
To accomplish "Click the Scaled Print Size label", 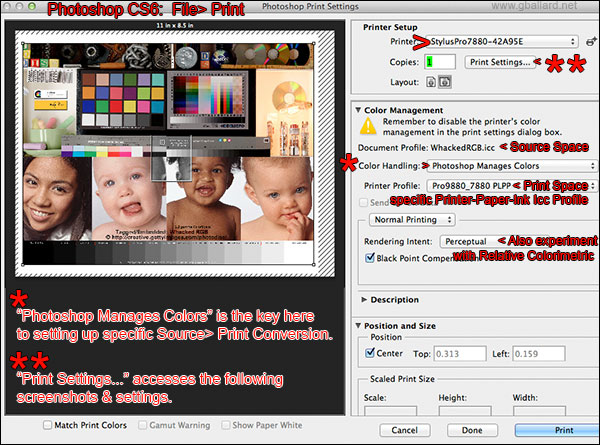I will pyautogui.click(x=402, y=379).
